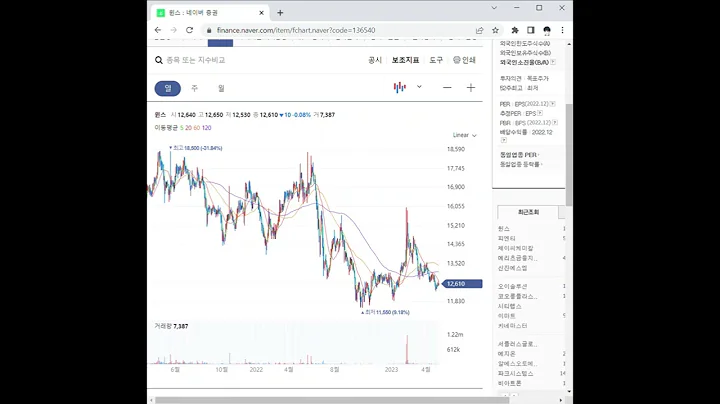
Task: Click help icon next to PER EPS(2022.12)
Action: point(552,104)
